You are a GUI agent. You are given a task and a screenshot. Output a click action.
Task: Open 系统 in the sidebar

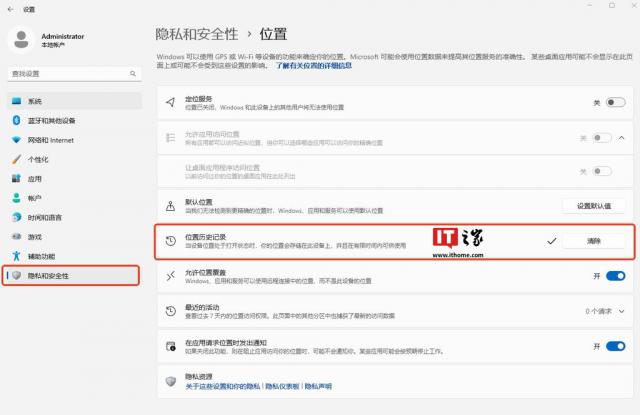click(x=35, y=102)
